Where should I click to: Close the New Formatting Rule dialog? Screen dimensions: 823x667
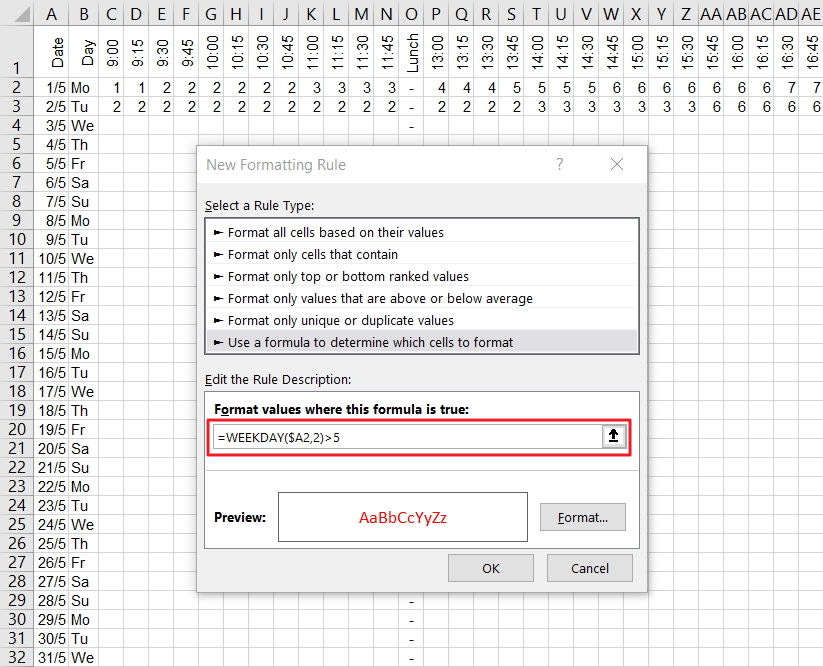[x=617, y=164]
